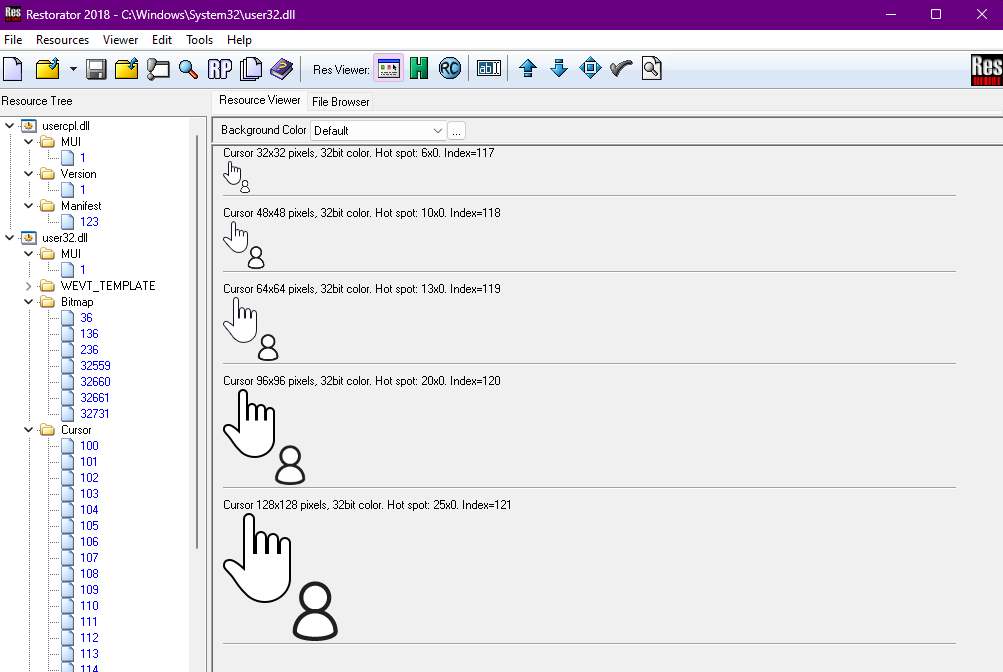Collapse the Bitmap folder
1003x672 pixels.
[28, 302]
